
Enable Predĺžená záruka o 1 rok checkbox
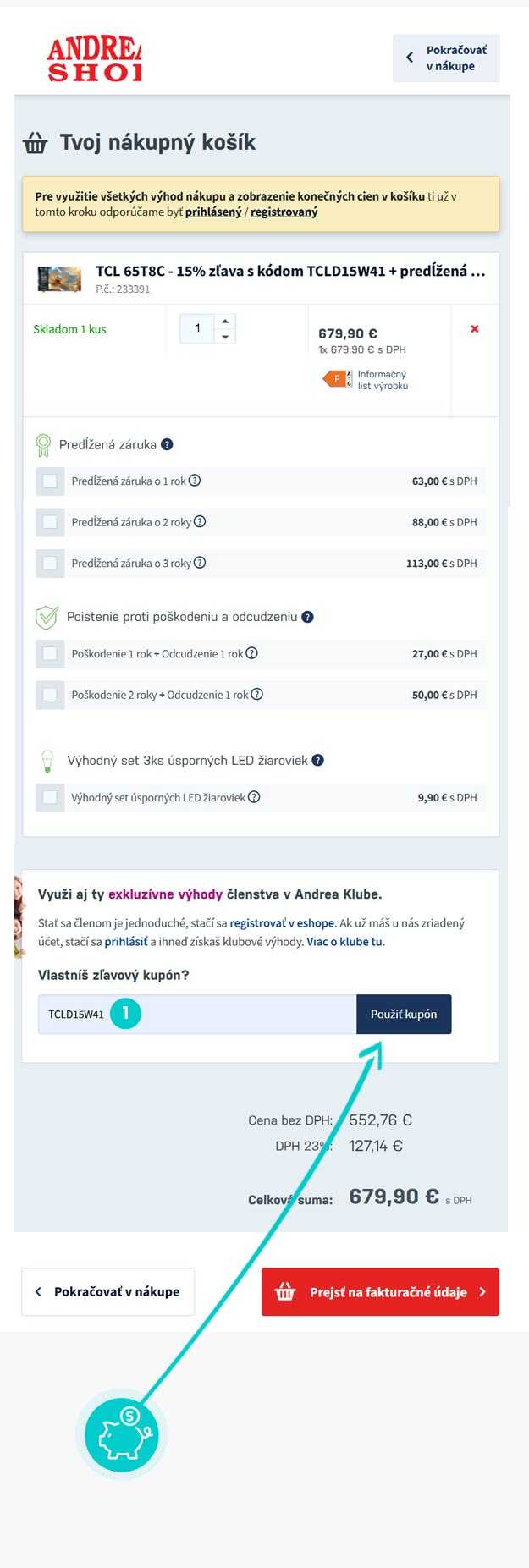pos(50,481)
